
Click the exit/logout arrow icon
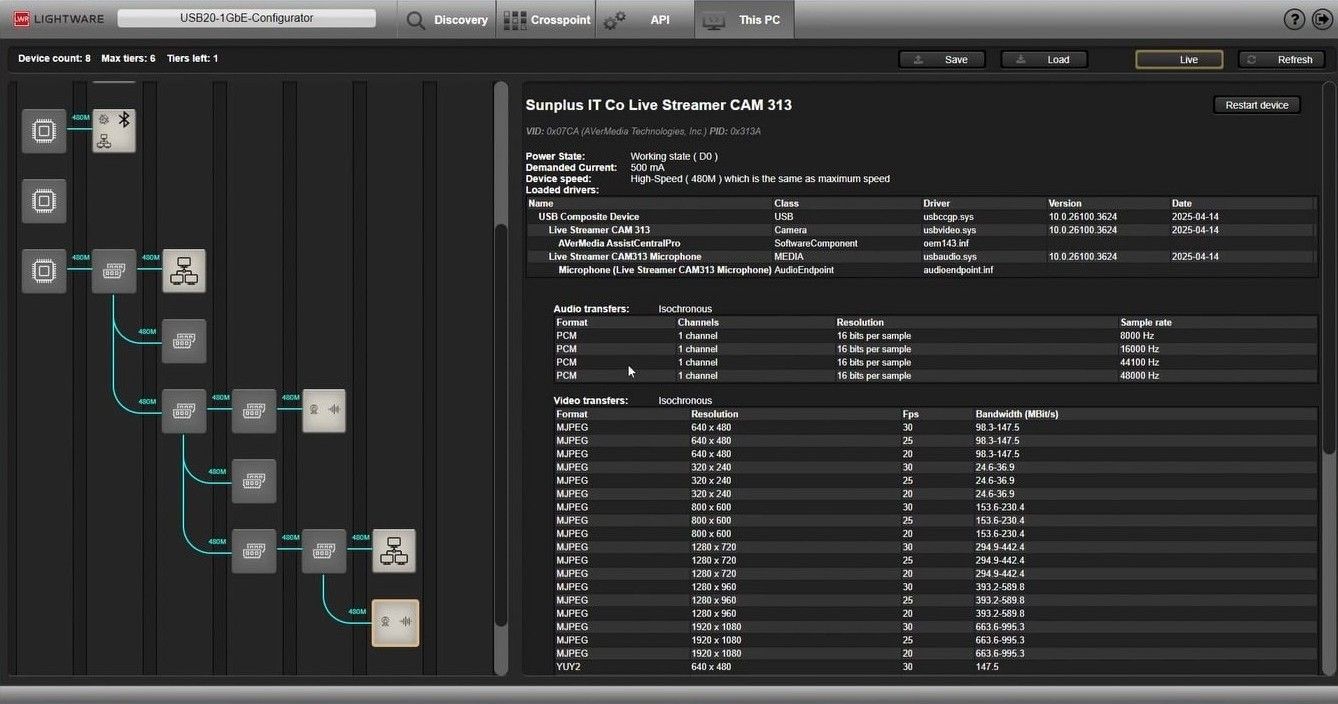[1320, 20]
